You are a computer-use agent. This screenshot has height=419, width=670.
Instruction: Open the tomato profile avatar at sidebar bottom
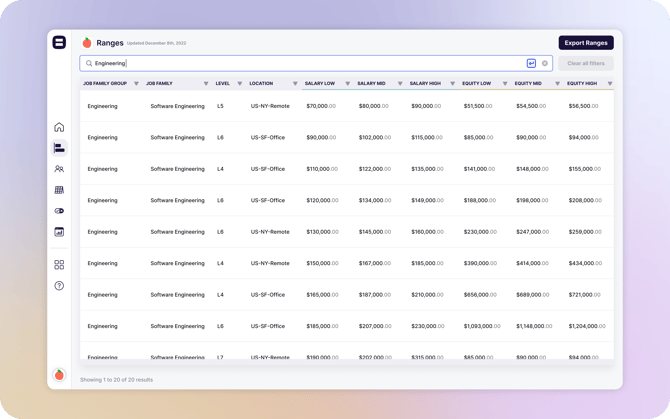(59, 375)
